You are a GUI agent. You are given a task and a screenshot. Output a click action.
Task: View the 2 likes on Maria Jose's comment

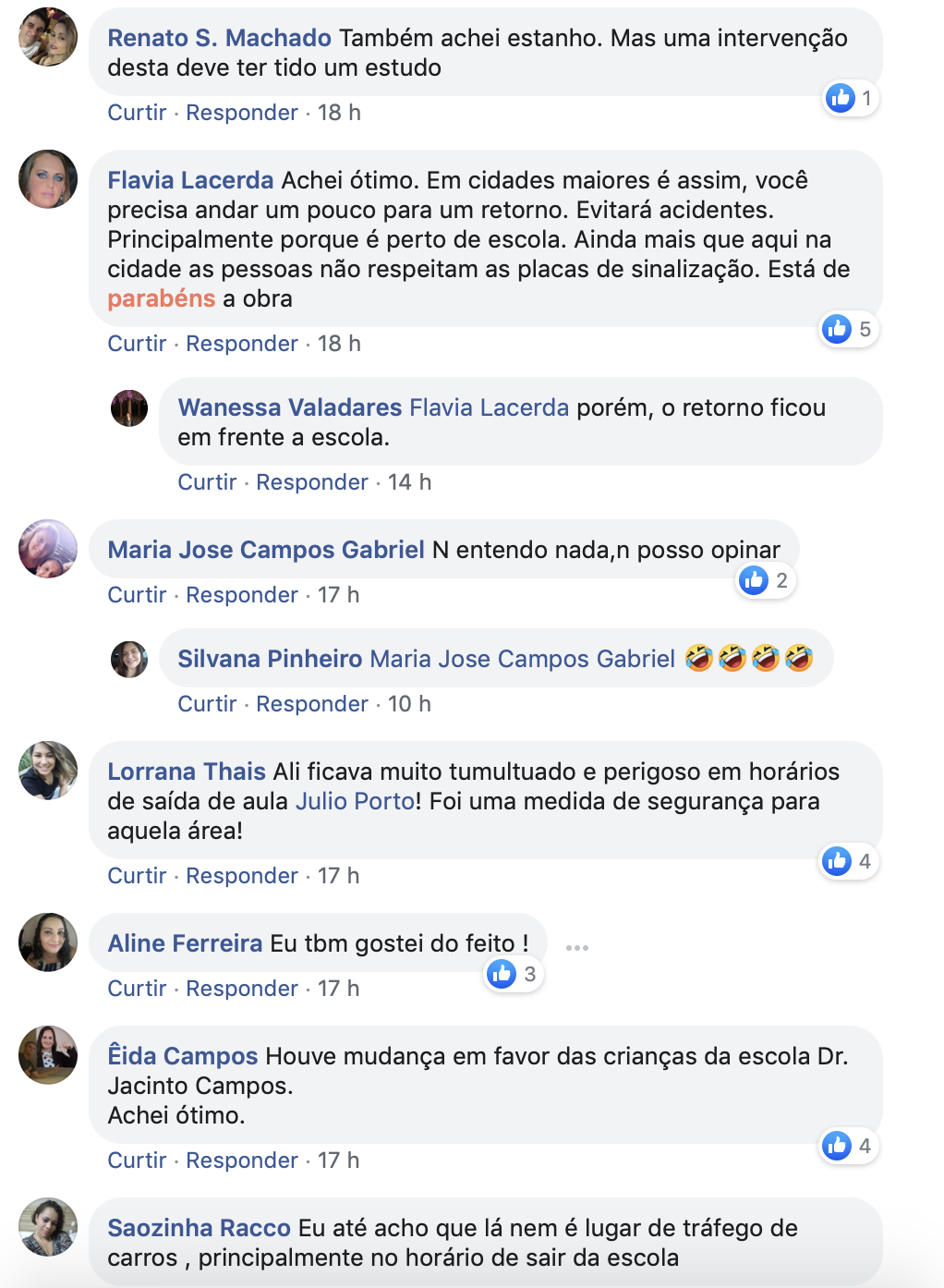pyautogui.click(x=767, y=580)
